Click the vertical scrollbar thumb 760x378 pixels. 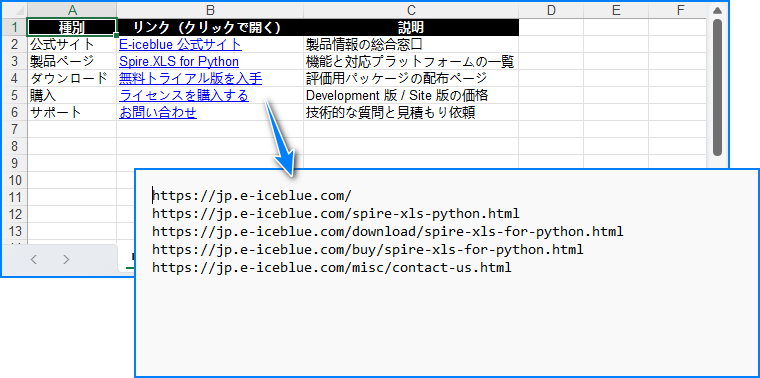pyautogui.click(x=718, y=88)
